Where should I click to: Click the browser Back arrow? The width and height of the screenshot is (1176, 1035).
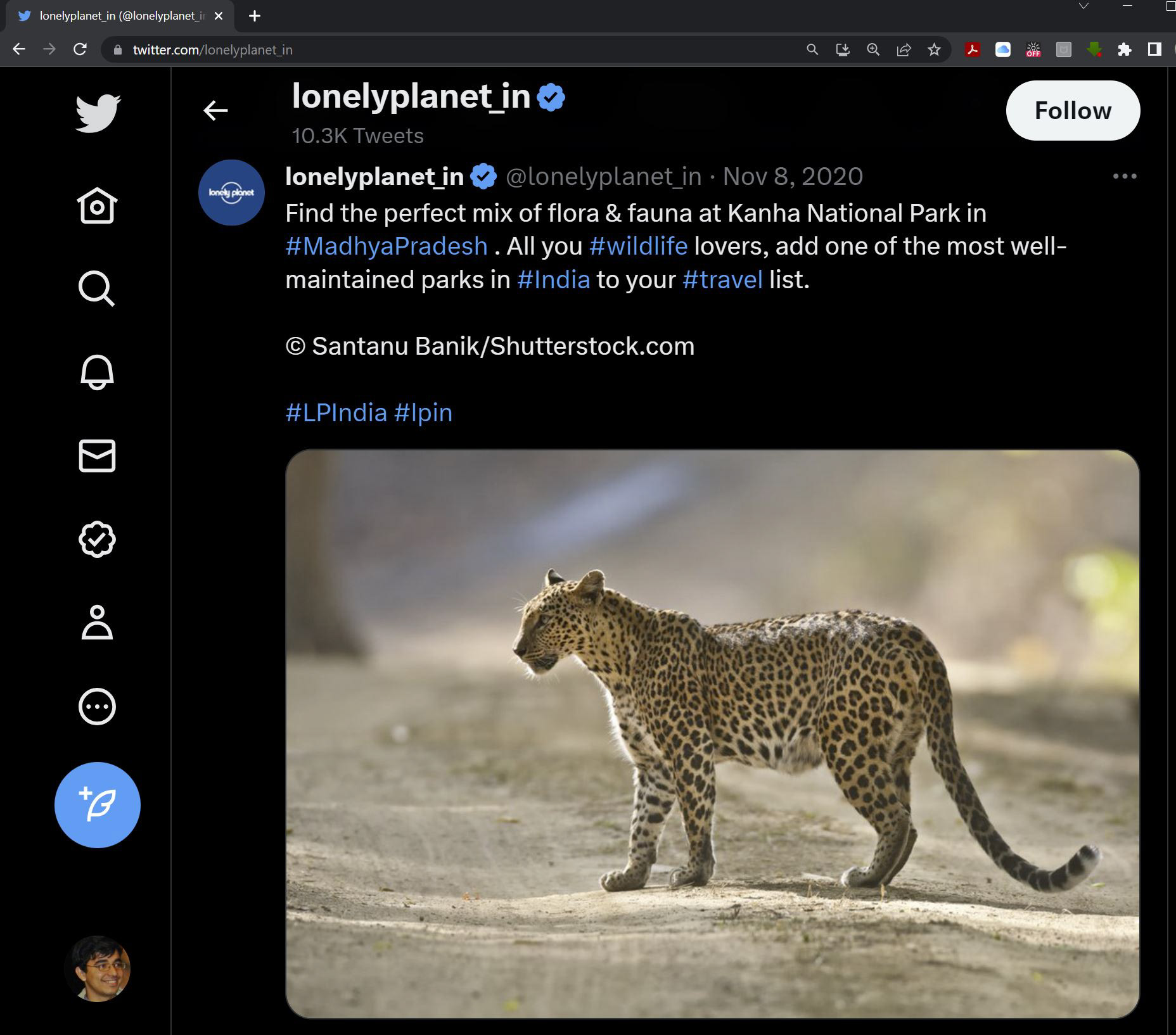point(19,49)
